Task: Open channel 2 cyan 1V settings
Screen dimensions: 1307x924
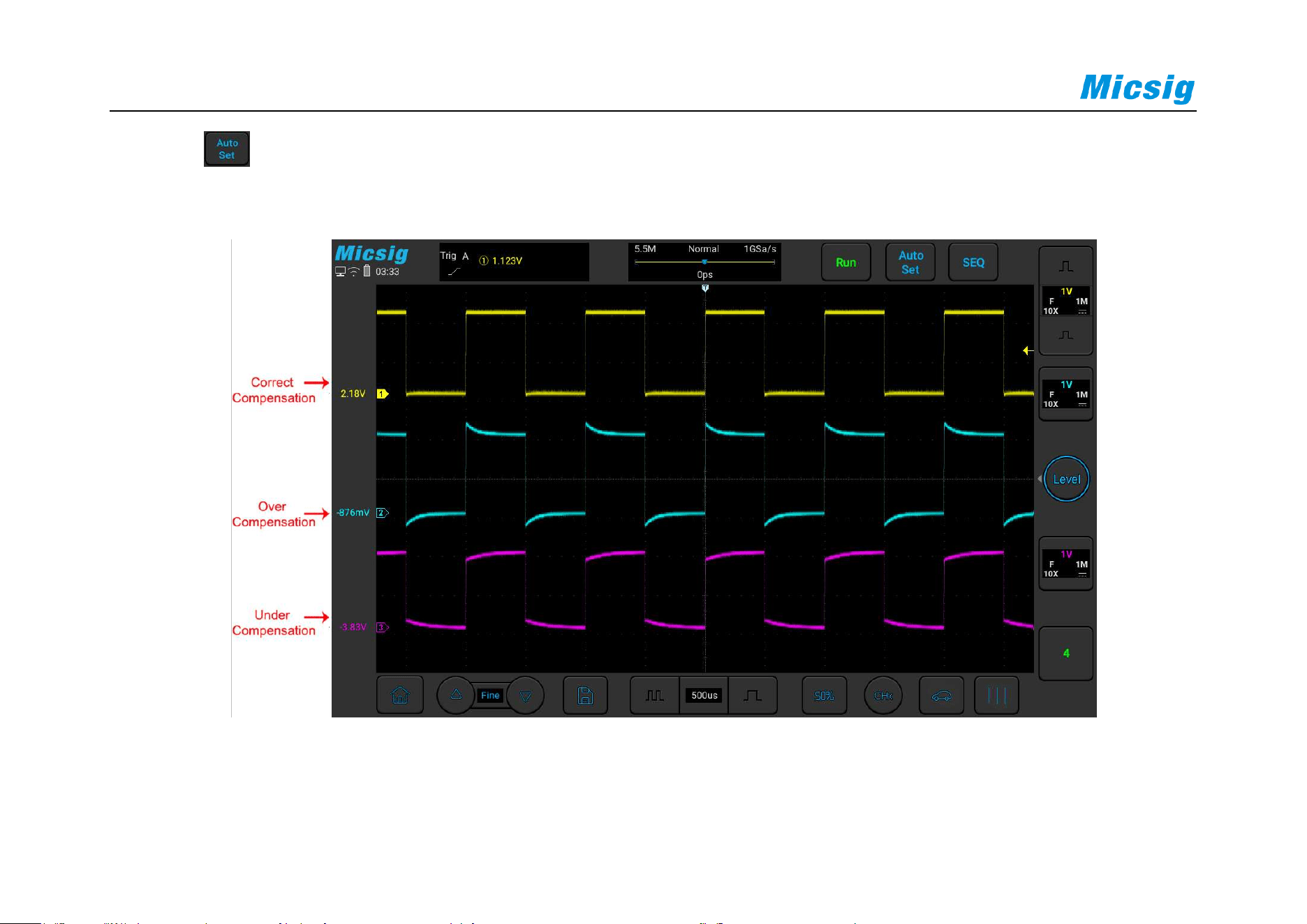Action: [1066, 394]
